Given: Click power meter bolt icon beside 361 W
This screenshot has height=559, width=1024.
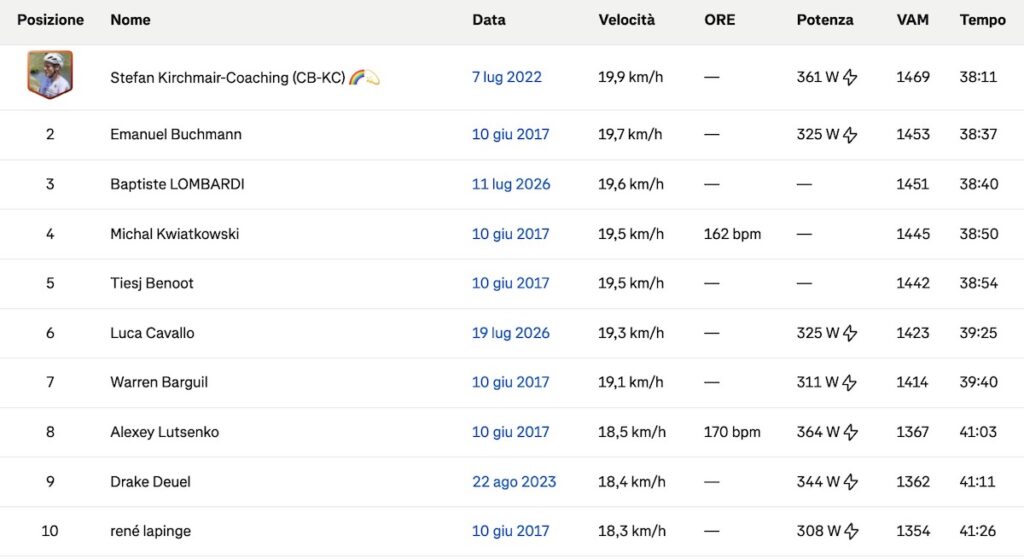Looking at the screenshot, I should 850,77.
